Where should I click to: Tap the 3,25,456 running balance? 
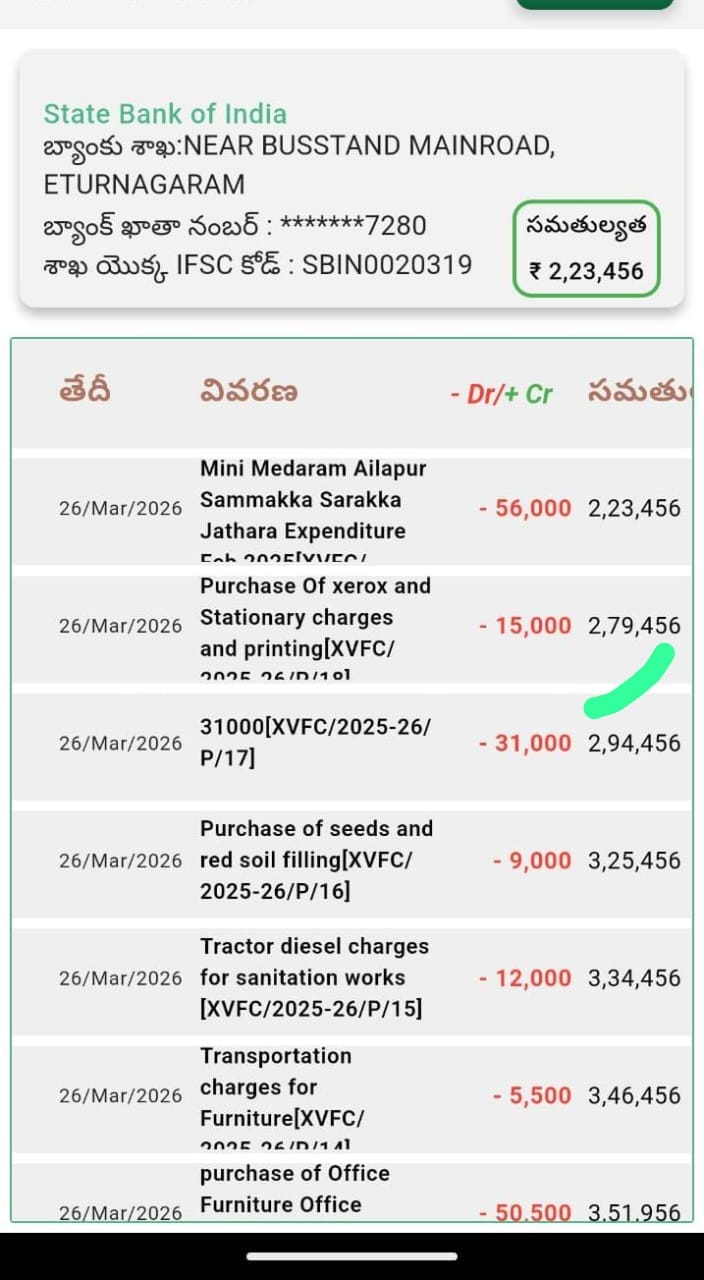pyautogui.click(x=634, y=860)
